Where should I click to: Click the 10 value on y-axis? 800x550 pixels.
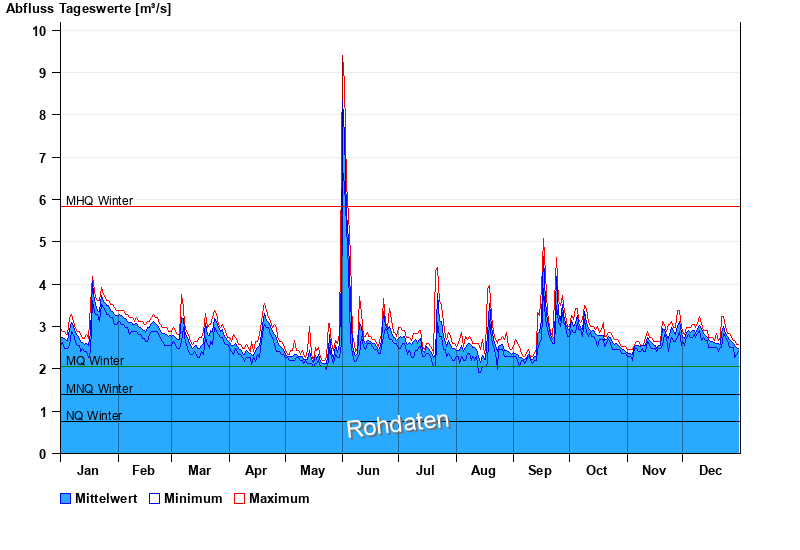pos(39,30)
